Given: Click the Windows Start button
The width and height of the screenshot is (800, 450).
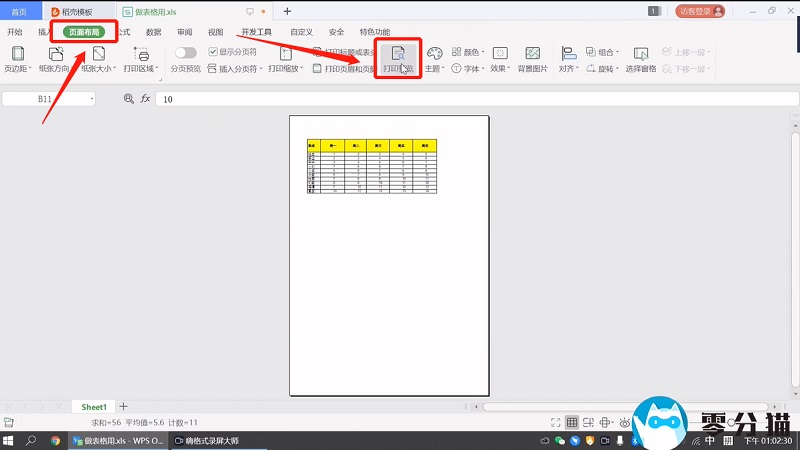Looking at the screenshot, I should (x=8, y=440).
